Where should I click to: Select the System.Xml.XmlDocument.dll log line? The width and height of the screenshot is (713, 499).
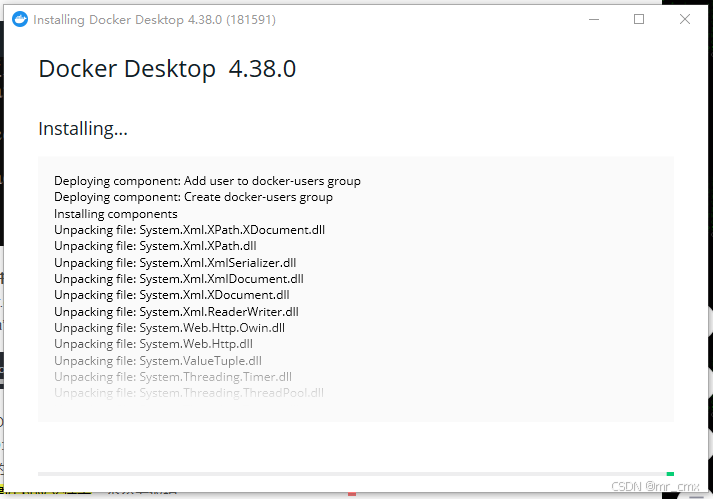[179, 279]
